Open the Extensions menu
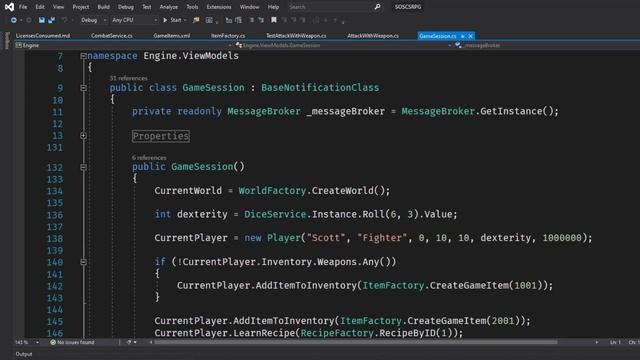The image size is (640, 360). [x=219, y=7]
